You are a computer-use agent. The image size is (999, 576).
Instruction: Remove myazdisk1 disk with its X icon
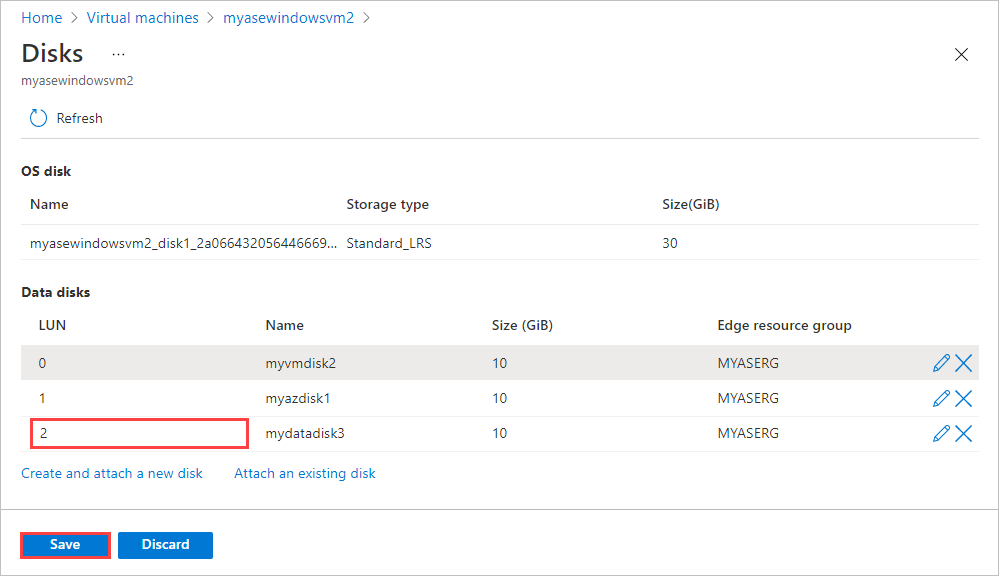963,398
